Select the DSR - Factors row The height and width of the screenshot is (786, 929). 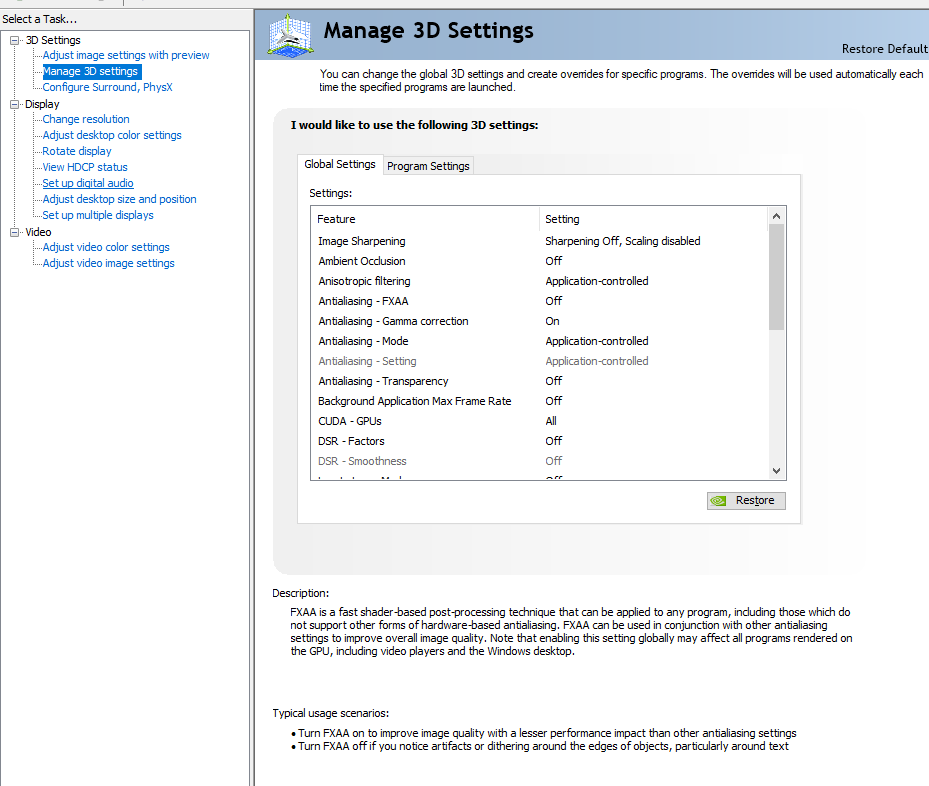pyautogui.click(x=539, y=442)
